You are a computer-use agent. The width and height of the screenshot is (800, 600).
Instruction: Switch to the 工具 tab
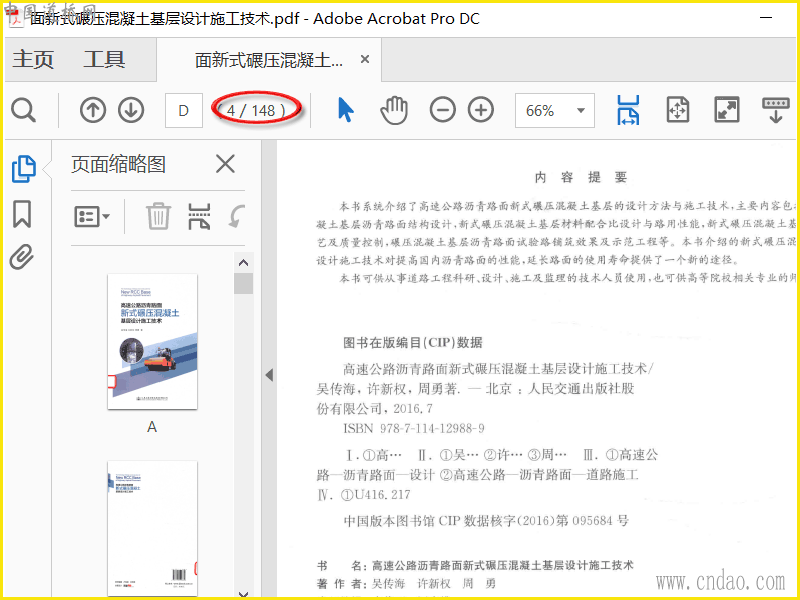point(104,59)
